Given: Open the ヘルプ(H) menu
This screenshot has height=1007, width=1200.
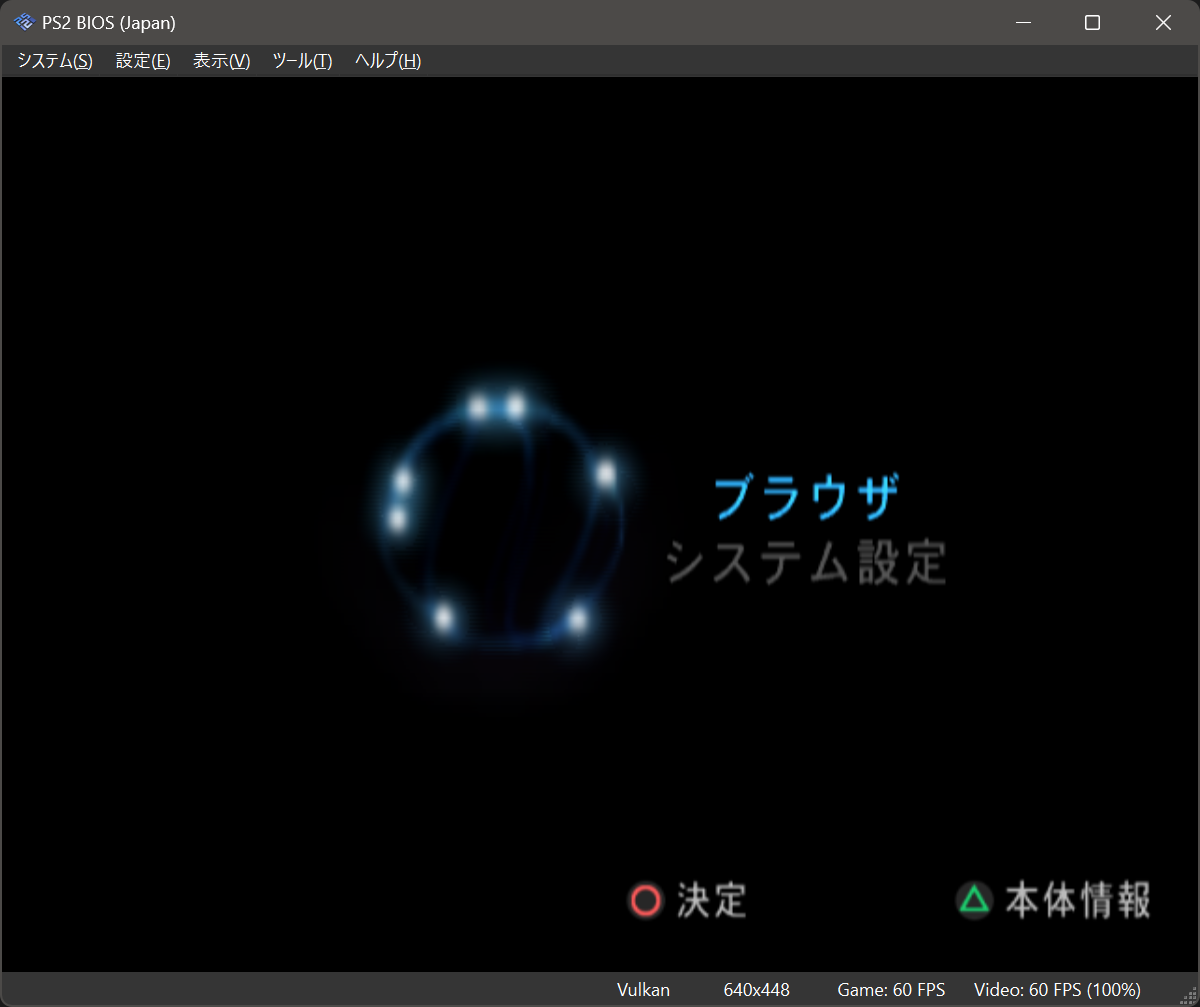Looking at the screenshot, I should click(x=388, y=61).
